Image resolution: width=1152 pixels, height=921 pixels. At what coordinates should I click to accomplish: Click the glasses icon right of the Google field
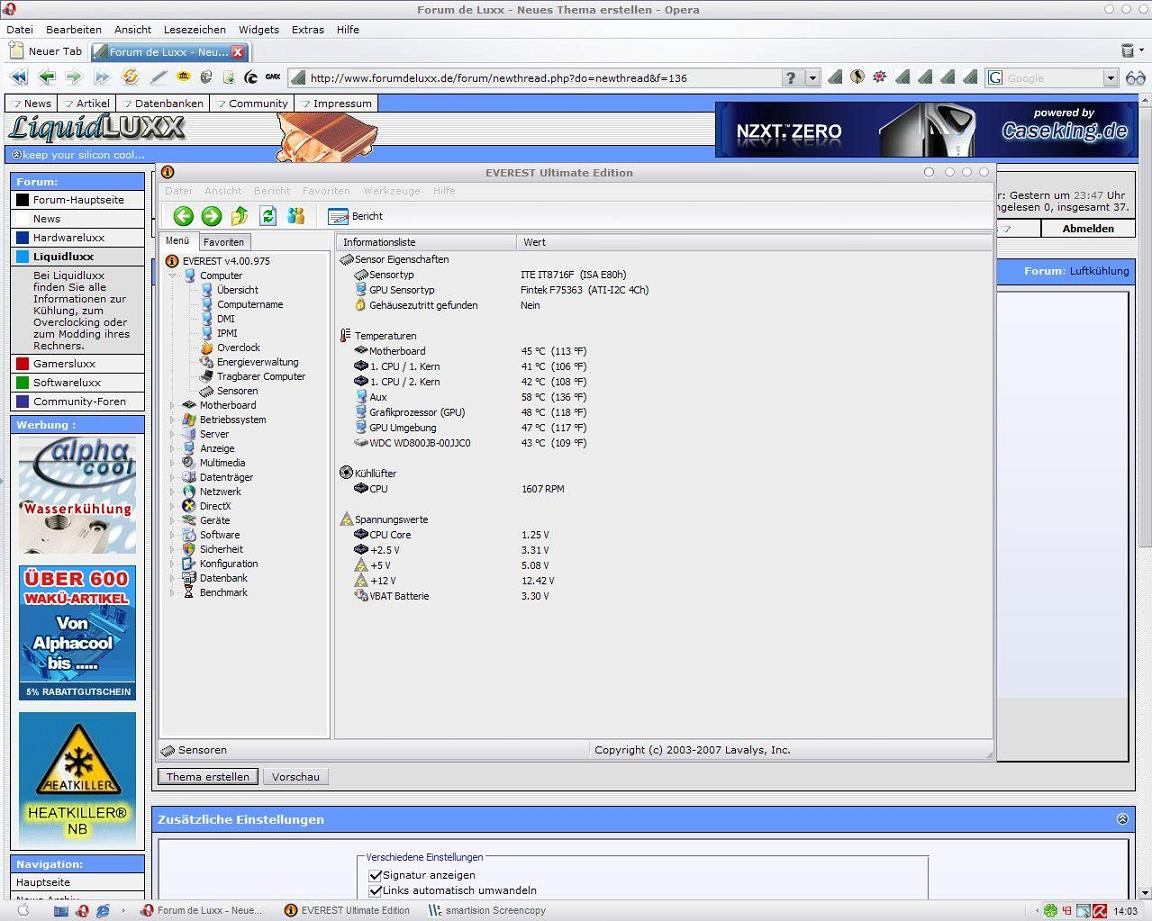click(1136, 78)
